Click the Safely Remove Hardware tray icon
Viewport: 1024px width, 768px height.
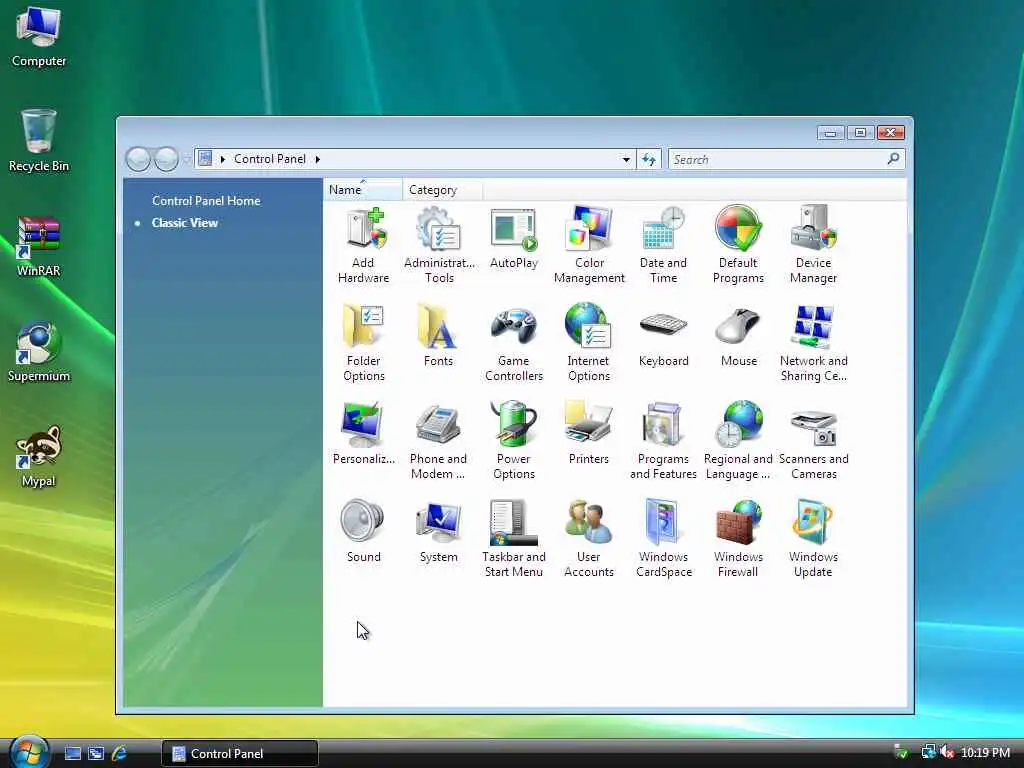[901, 752]
